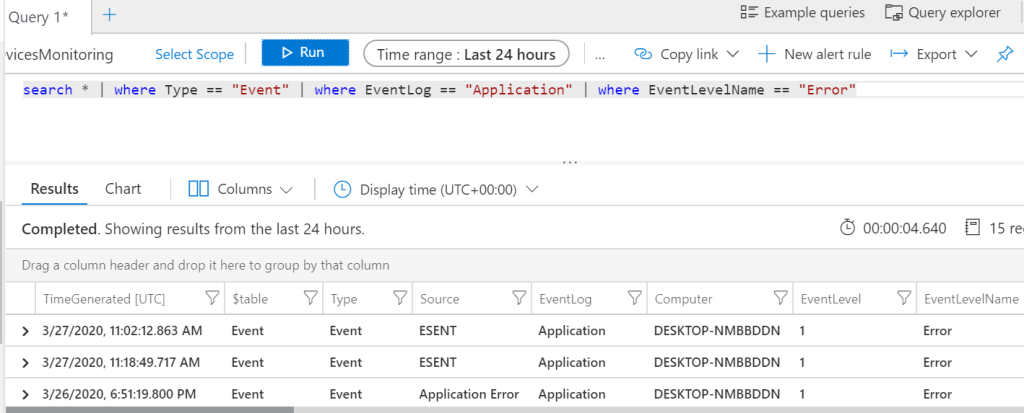The width and height of the screenshot is (1024, 413).
Task: Open filter for EventLog column
Action: [x=634, y=298]
